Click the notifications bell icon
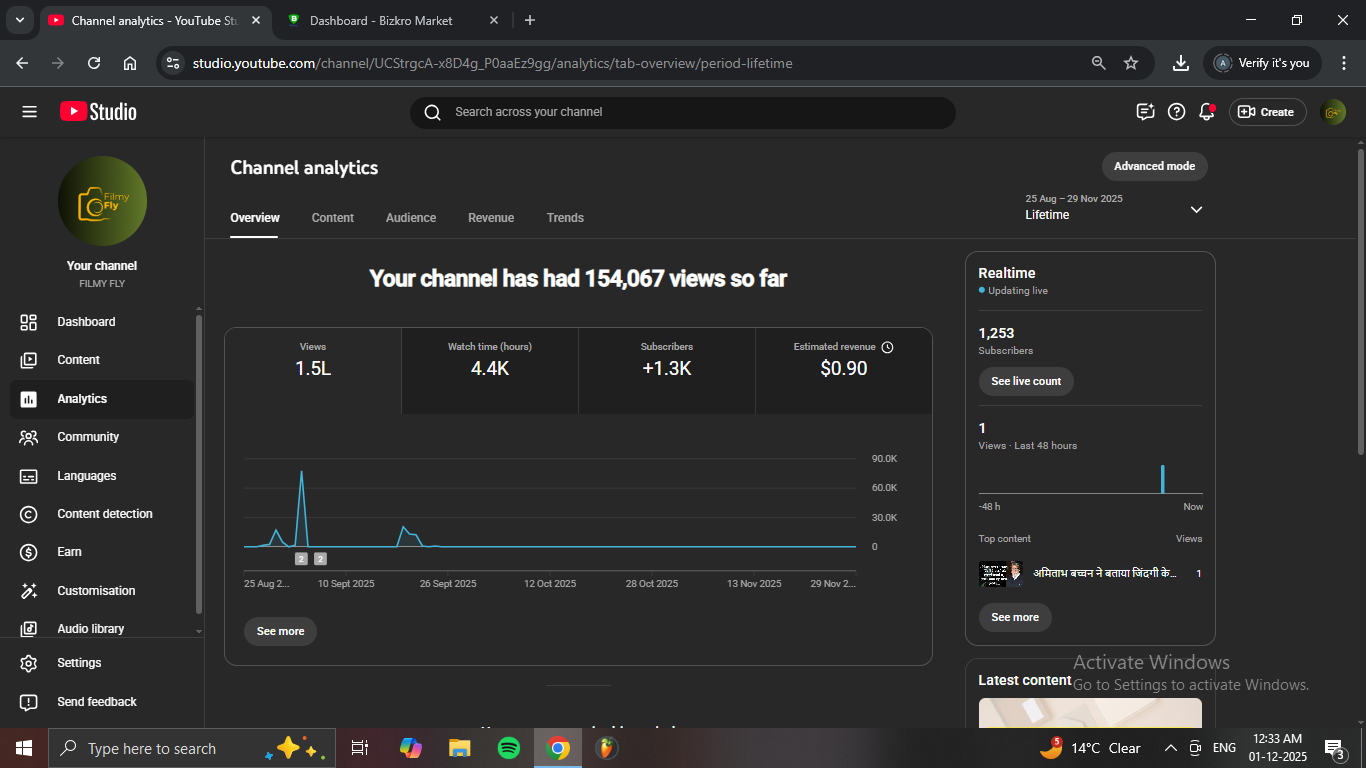Image resolution: width=1366 pixels, height=768 pixels. point(1206,112)
